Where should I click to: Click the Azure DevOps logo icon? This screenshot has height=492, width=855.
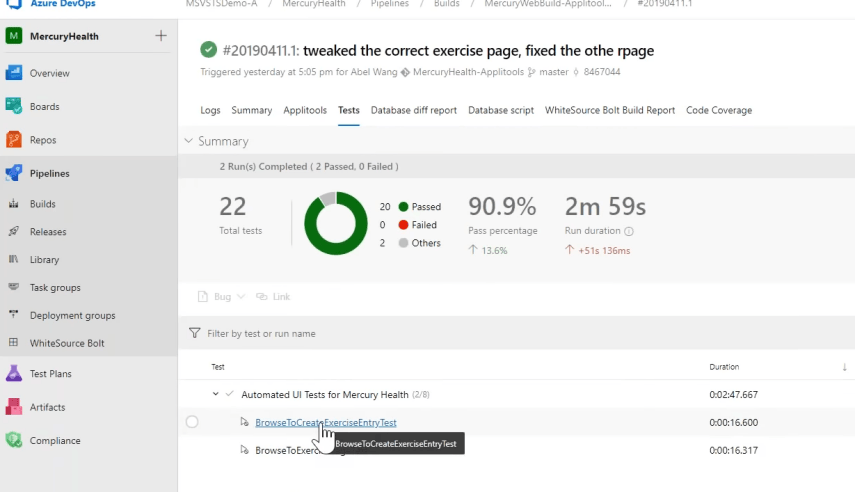(14, 3)
